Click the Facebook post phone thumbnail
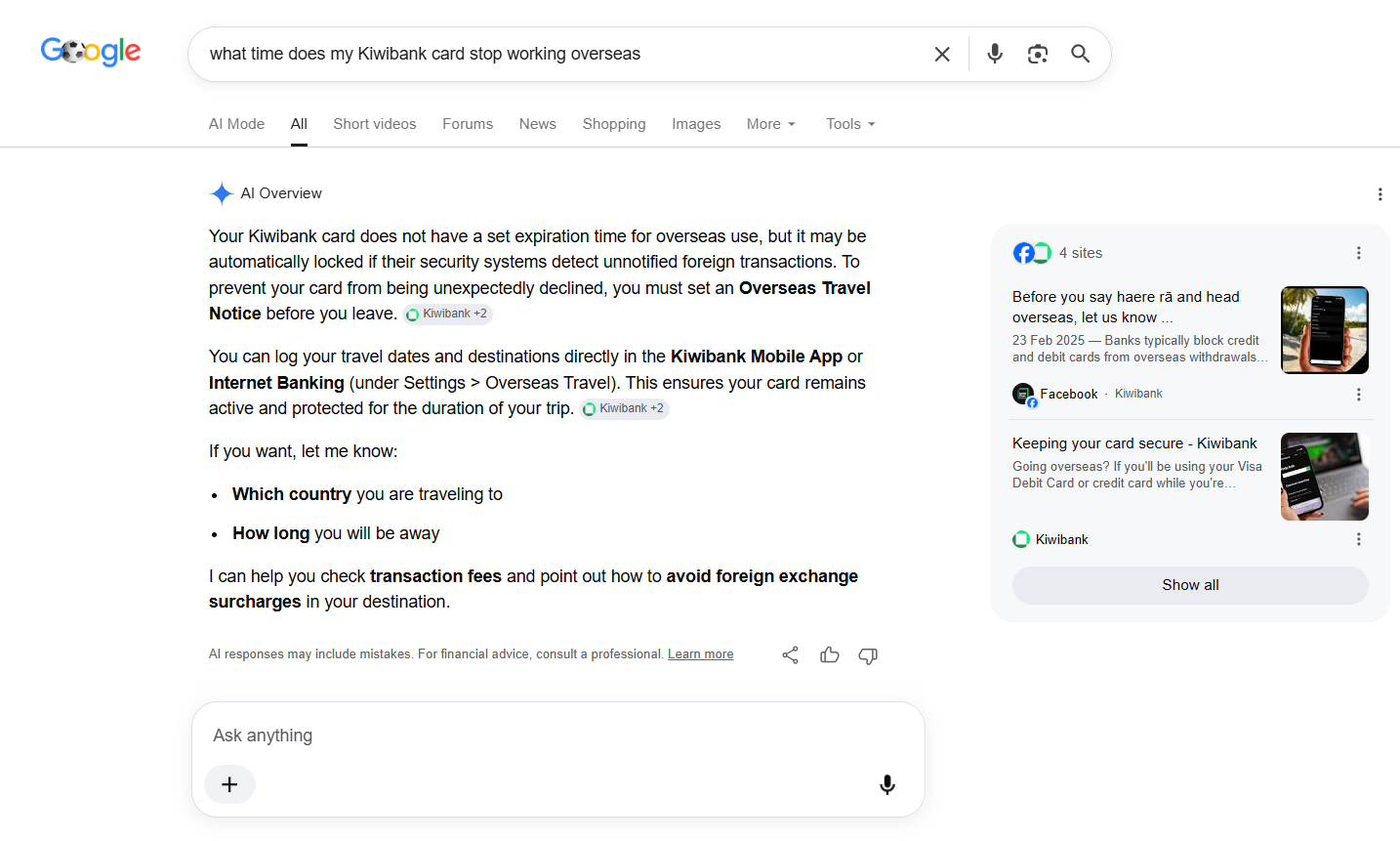Viewport: 1400px width, 841px height. click(x=1324, y=330)
